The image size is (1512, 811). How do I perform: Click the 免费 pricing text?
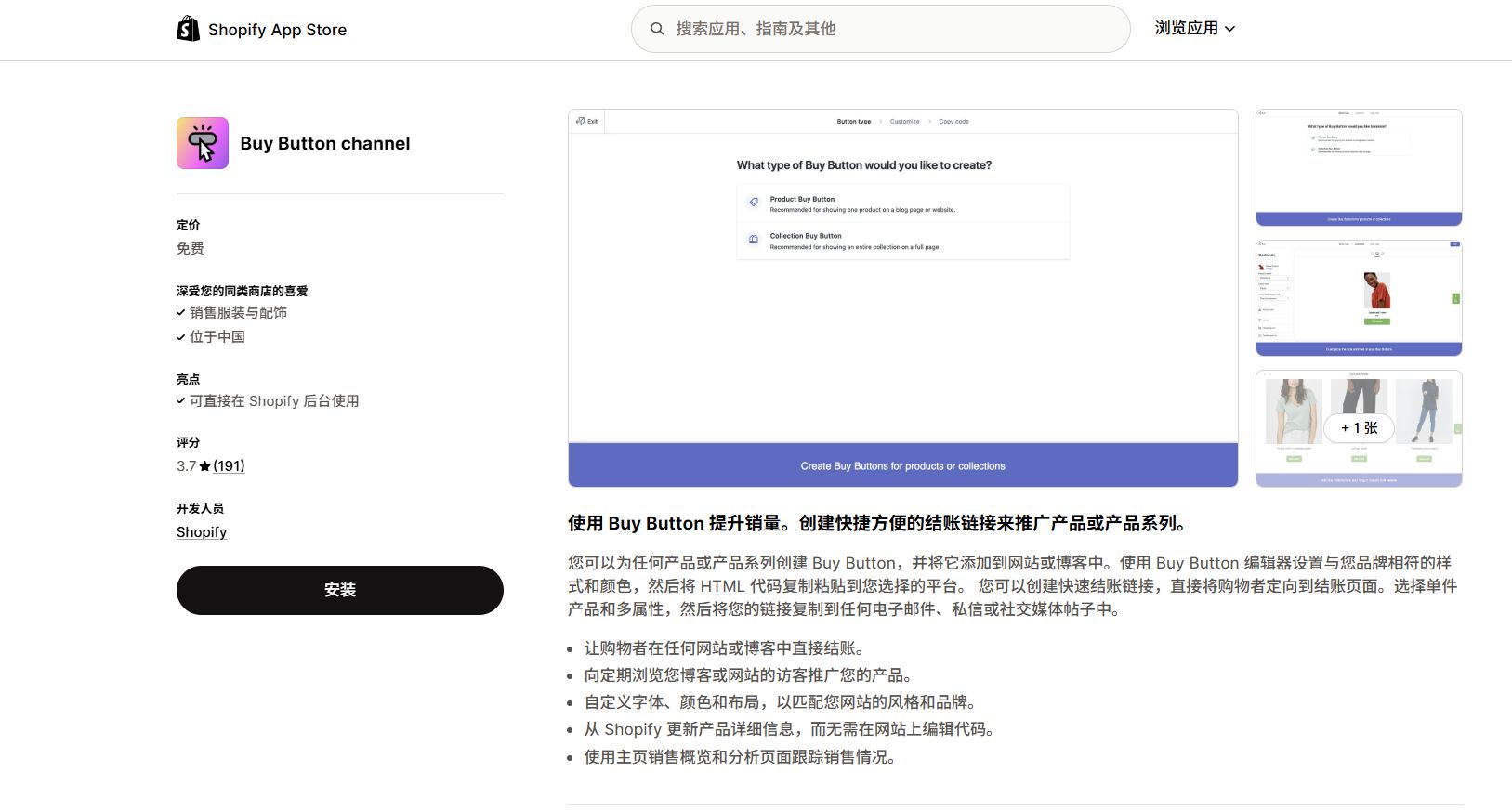click(191, 248)
